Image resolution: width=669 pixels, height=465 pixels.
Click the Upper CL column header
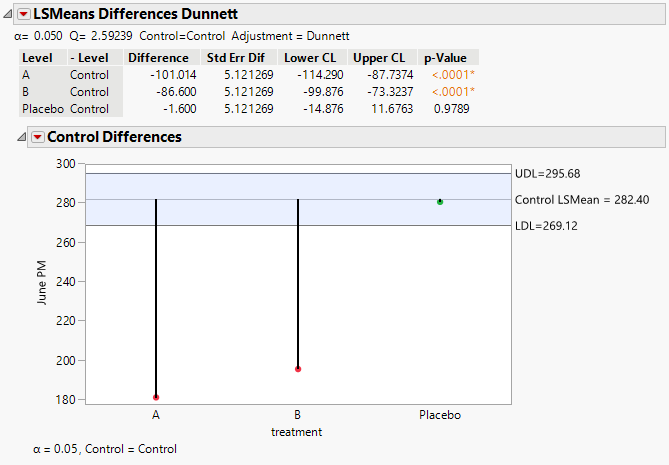coord(379,58)
